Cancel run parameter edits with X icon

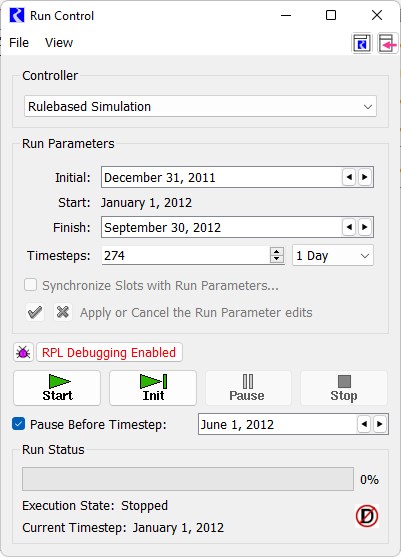pyautogui.click(x=63, y=312)
